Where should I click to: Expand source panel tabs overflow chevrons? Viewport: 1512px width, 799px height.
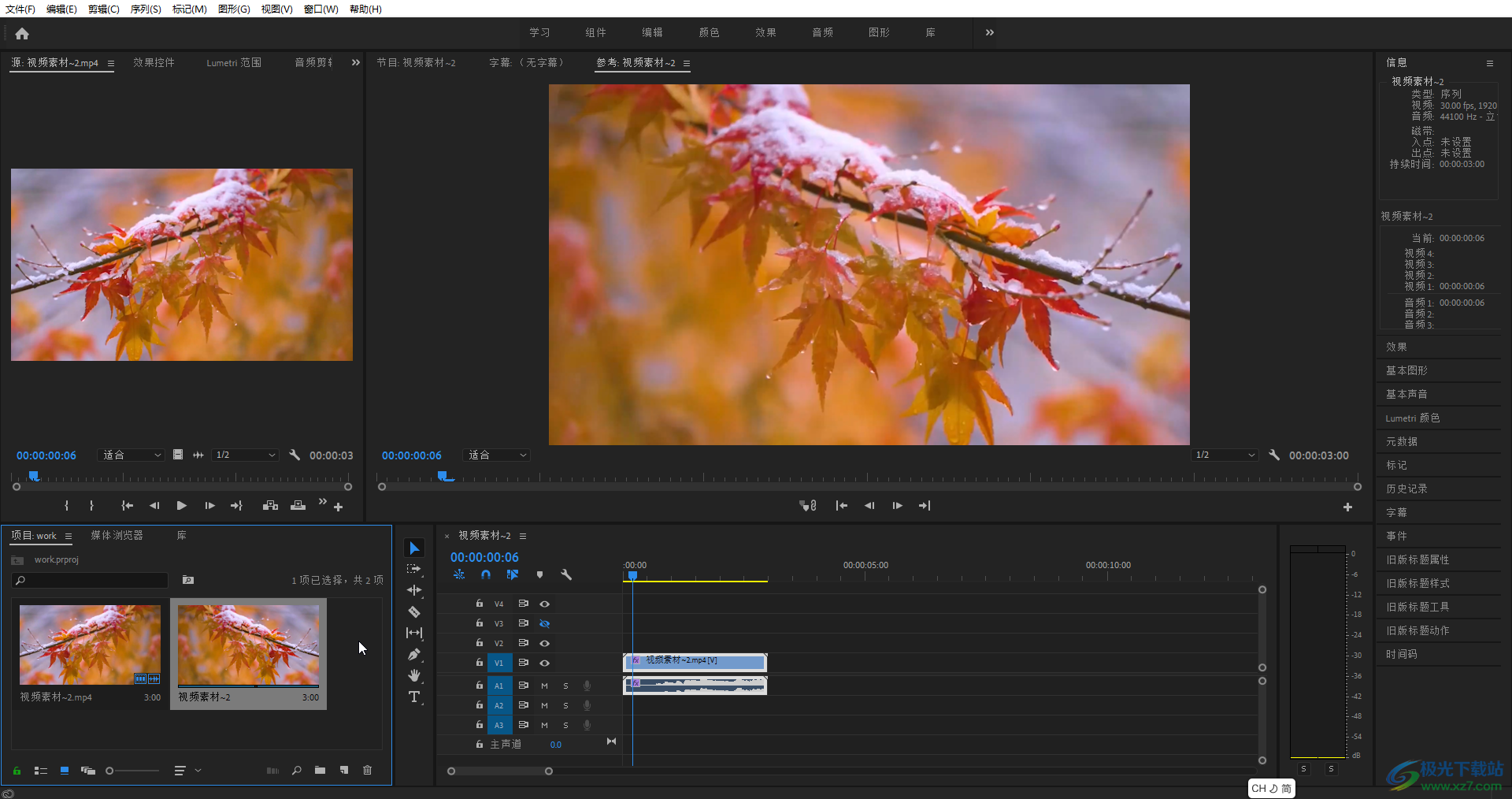tap(356, 62)
